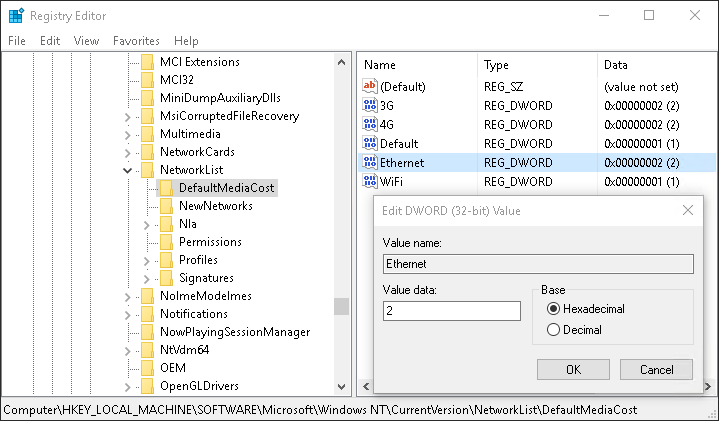Viewport: 719px width, 421px height.
Task: Open the View menu
Action: pos(86,41)
